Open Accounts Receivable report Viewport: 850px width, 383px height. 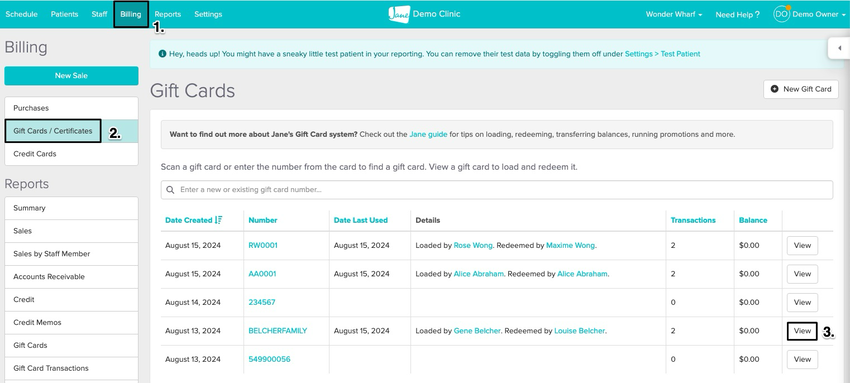71,277
